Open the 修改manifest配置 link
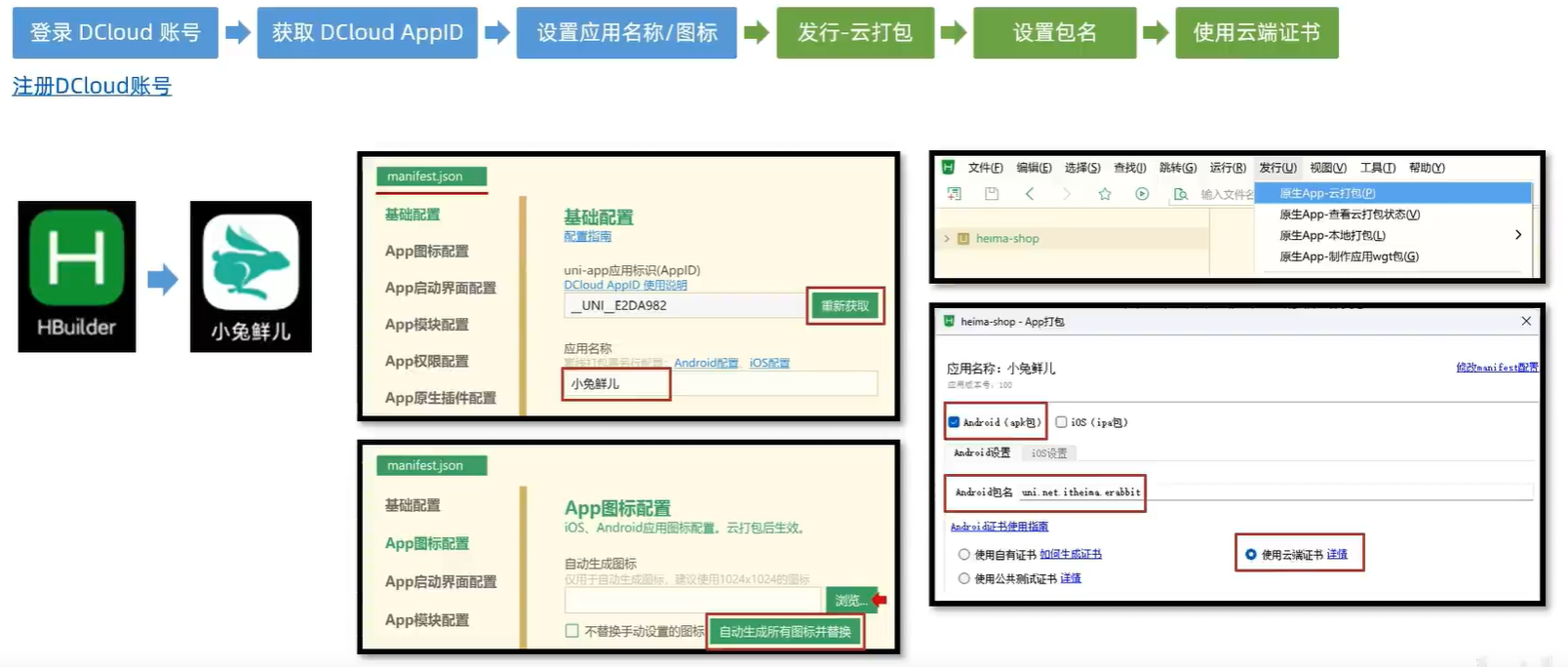 tap(1497, 368)
